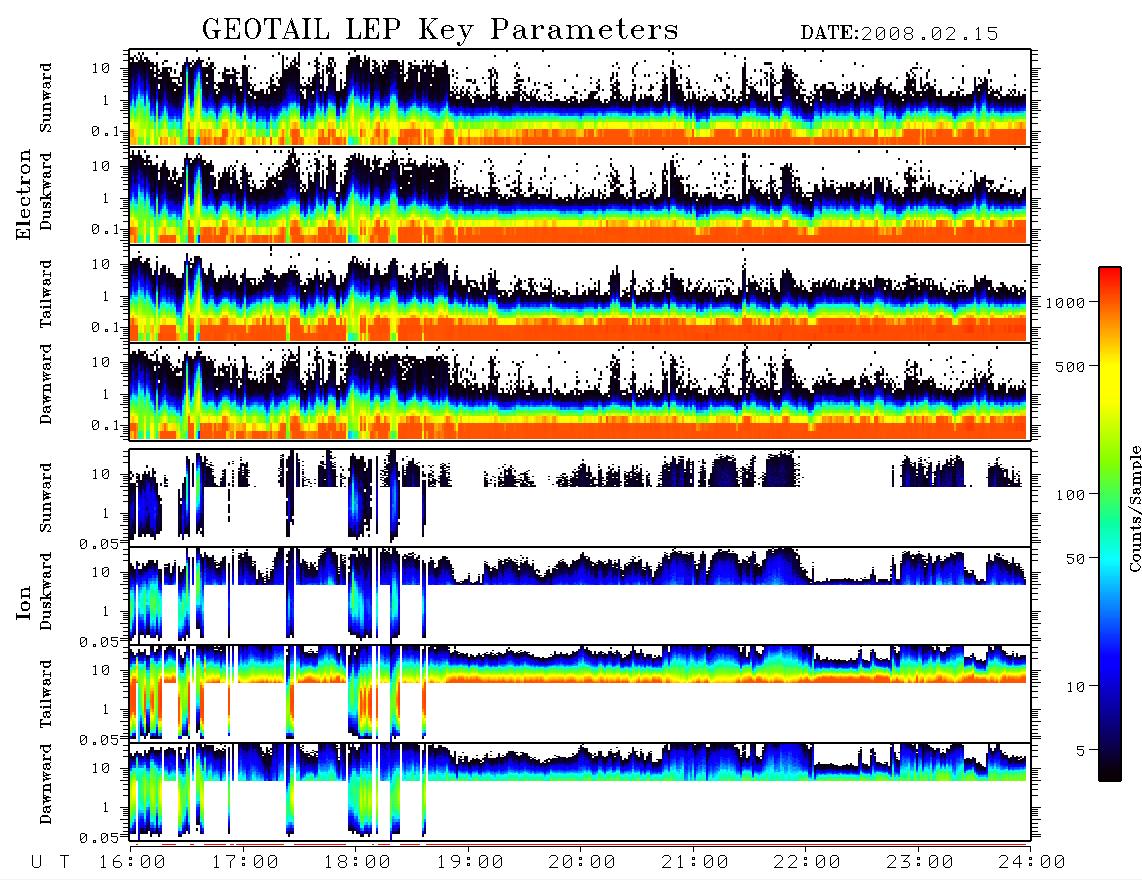Viewport: 1142px width, 880px height.
Task: Click the Ion Tailward spectrogram panel
Action: pyautogui.click(x=580, y=694)
